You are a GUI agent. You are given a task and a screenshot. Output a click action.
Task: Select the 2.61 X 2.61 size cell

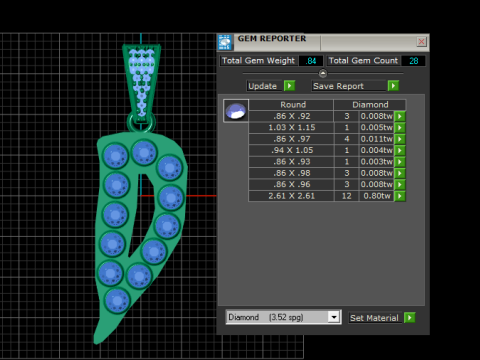point(291,196)
